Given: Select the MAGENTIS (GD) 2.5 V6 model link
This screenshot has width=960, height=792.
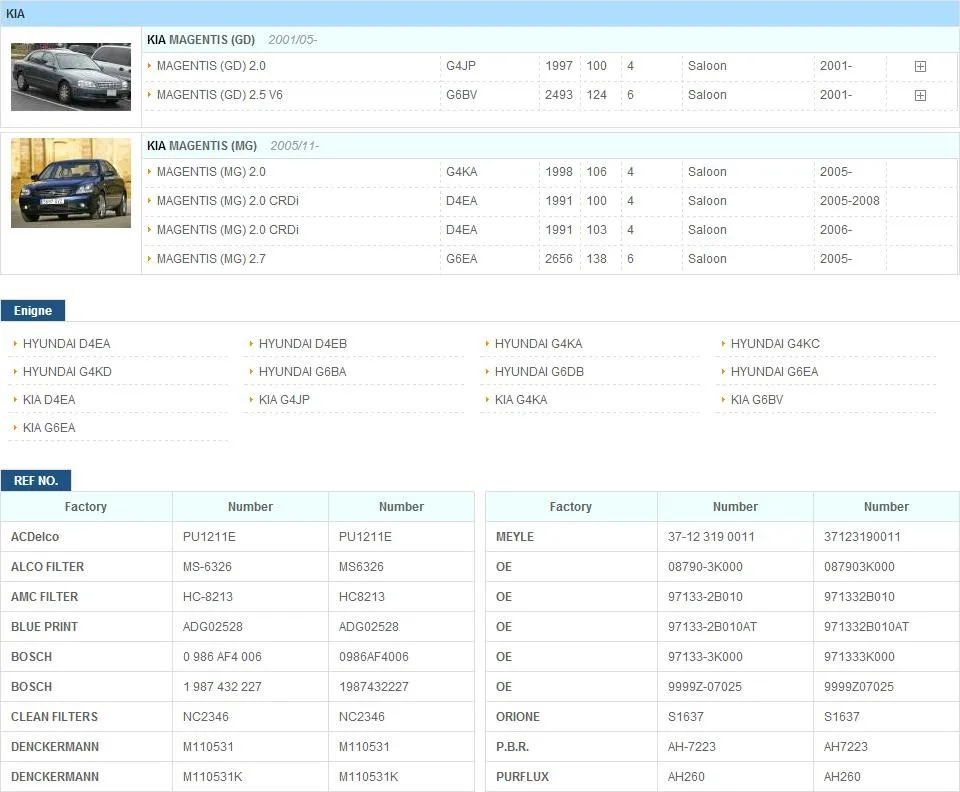Looking at the screenshot, I should click(x=220, y=95).
